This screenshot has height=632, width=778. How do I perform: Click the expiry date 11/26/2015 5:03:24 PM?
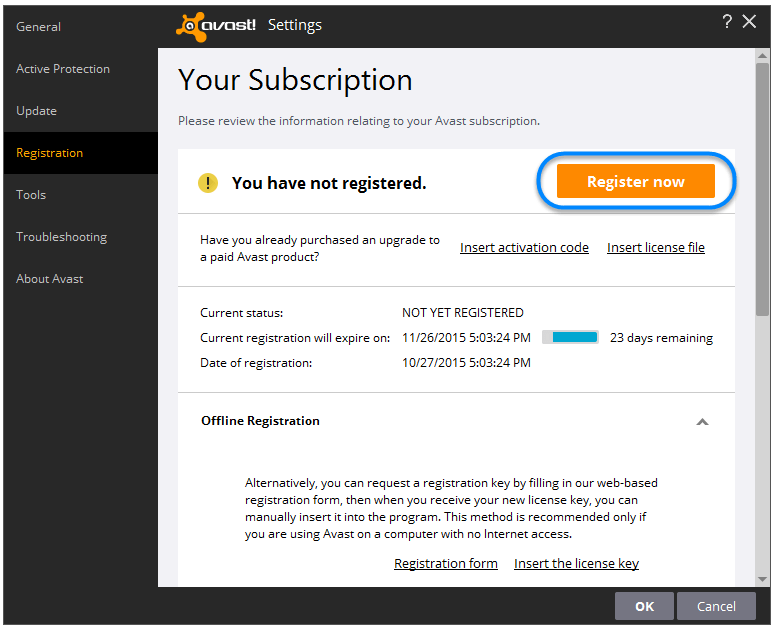click(466, 338)
